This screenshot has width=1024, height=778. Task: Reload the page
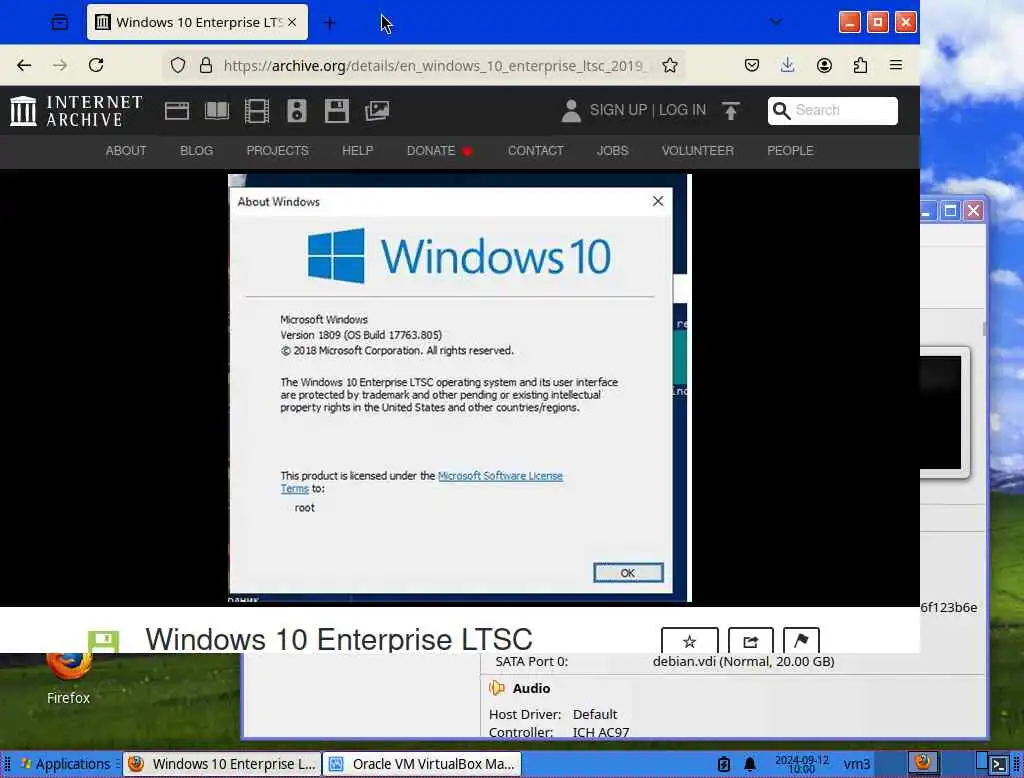pyautogui.click(x=96, y=65)
